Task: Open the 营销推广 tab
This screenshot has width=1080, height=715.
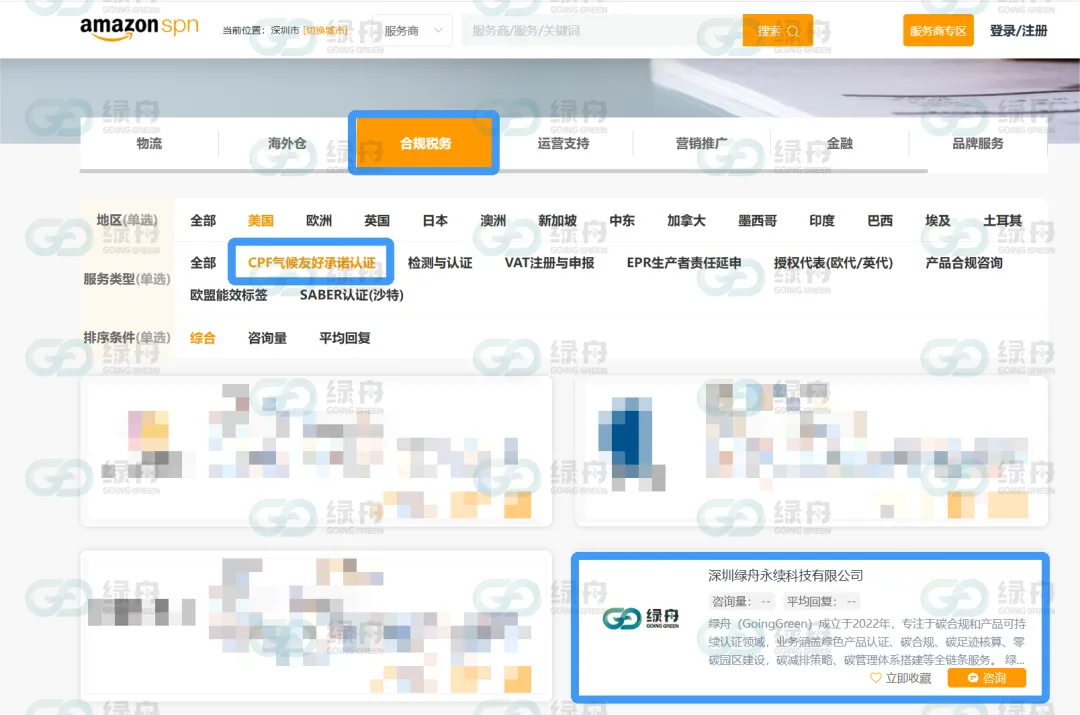Action: click(701, 143)
